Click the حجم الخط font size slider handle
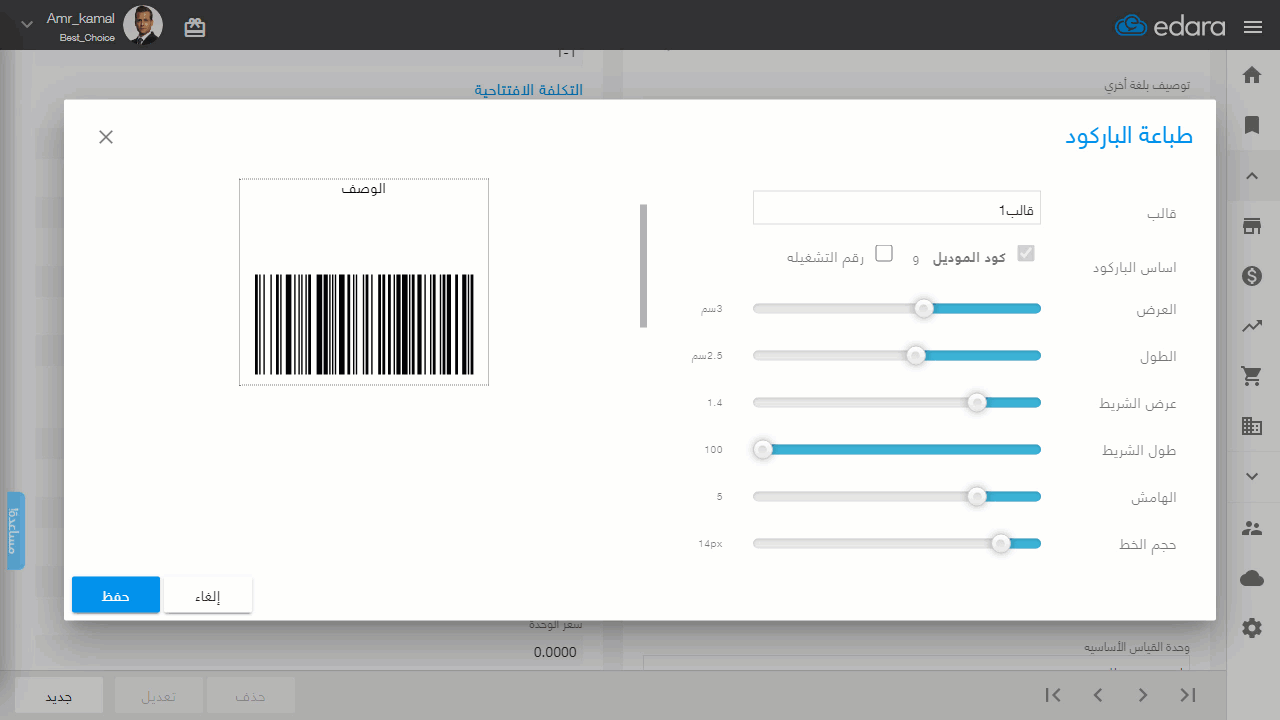 point(1000,543)
